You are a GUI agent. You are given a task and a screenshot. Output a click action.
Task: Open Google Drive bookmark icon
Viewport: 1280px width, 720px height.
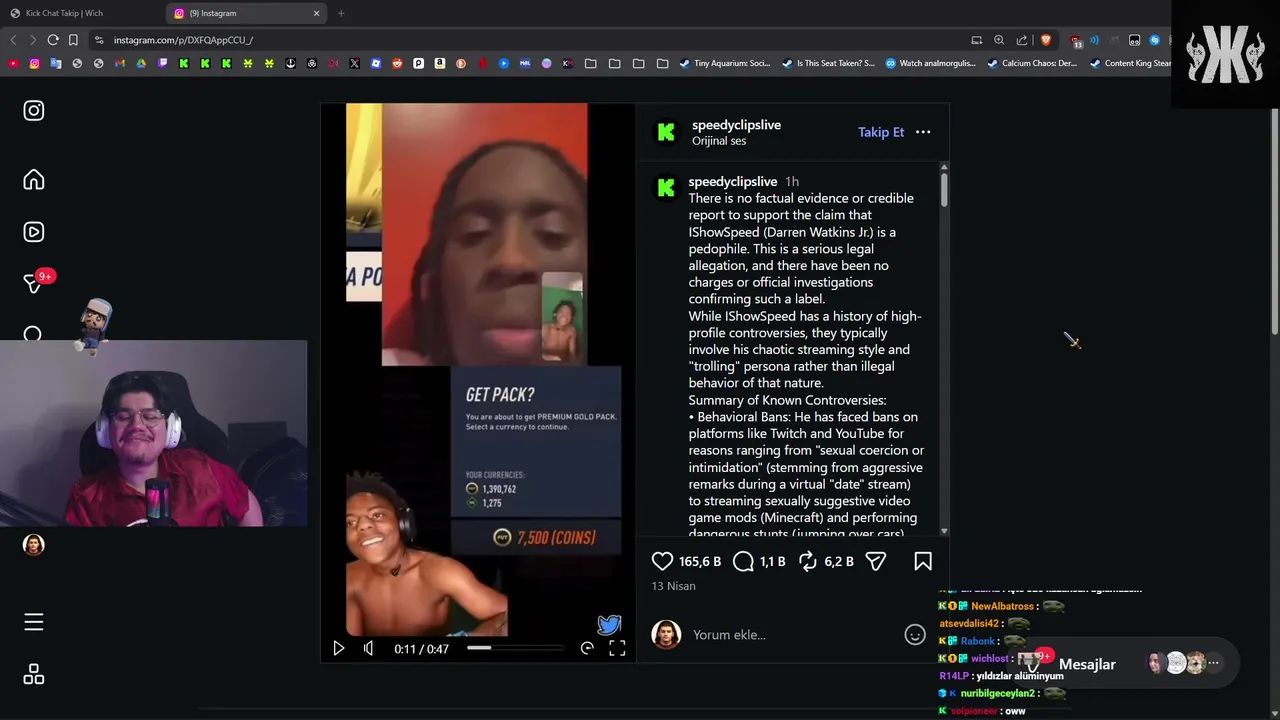[x=141, y=63]
